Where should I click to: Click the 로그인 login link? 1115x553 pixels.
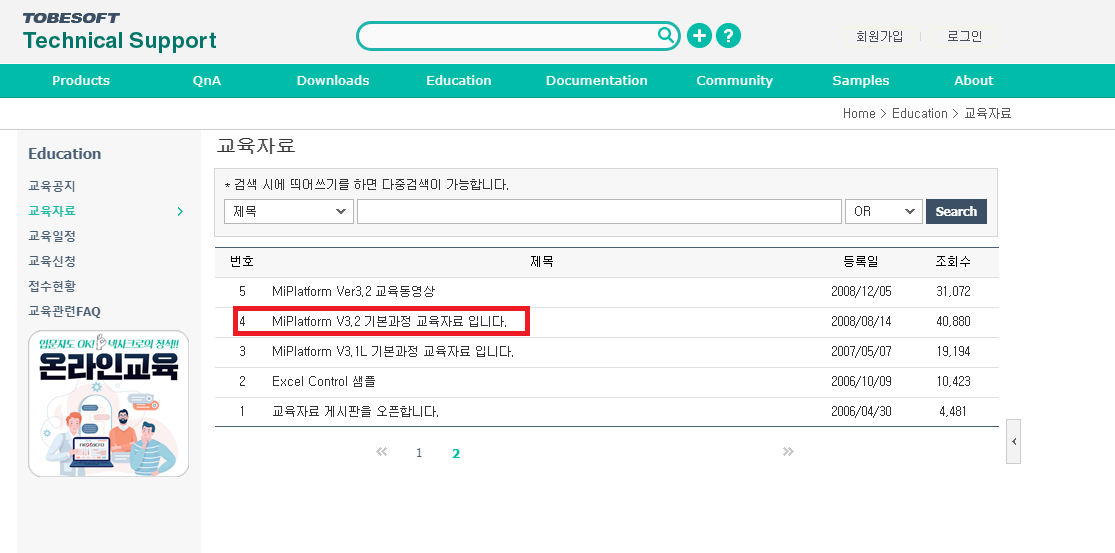pyautogui.click(x=964, y=36)
